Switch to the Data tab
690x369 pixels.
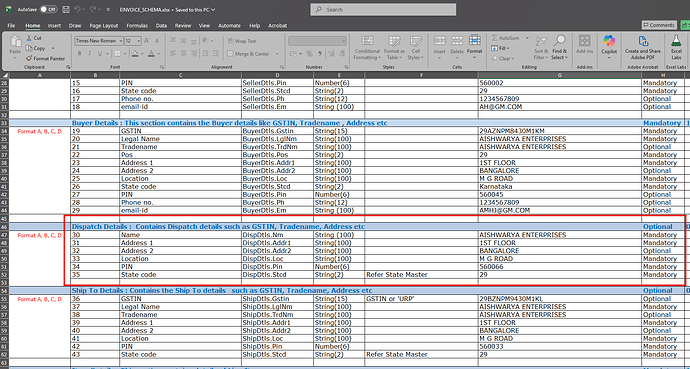point(161,26)
